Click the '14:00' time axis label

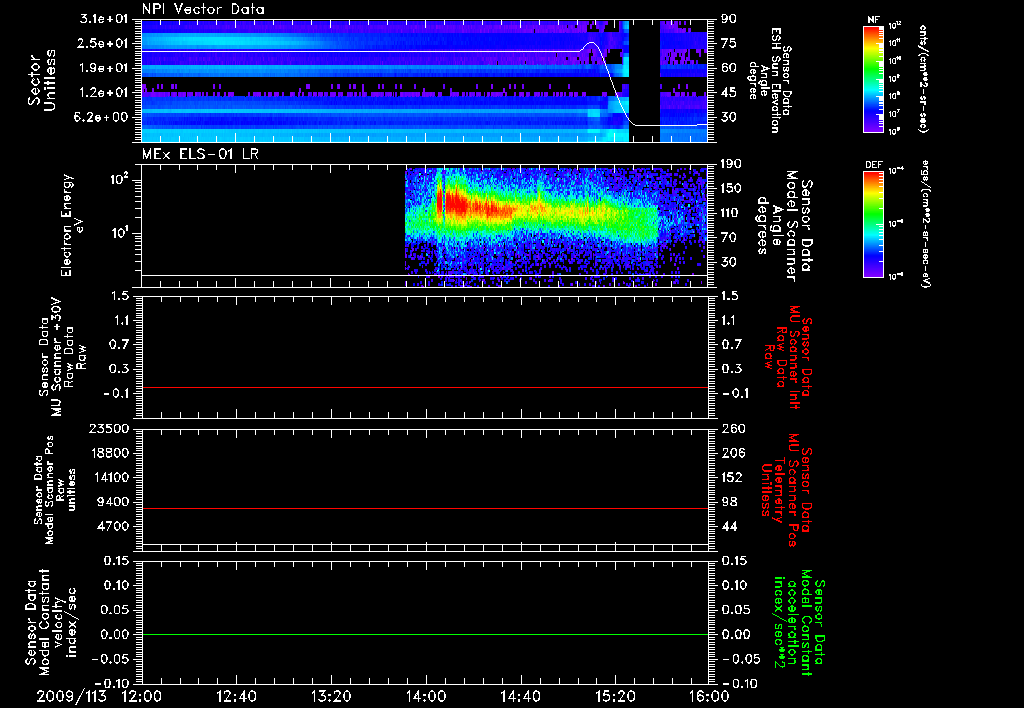tap(426, 697)
